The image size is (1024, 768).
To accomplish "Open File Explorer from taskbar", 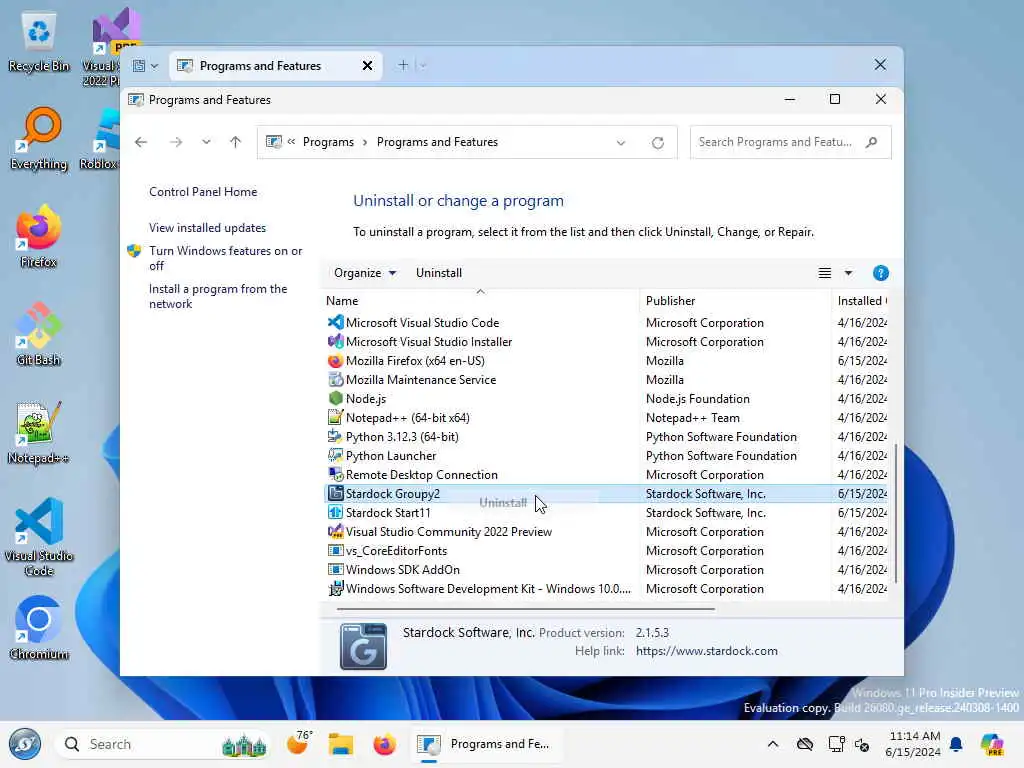I will [341, 744].
